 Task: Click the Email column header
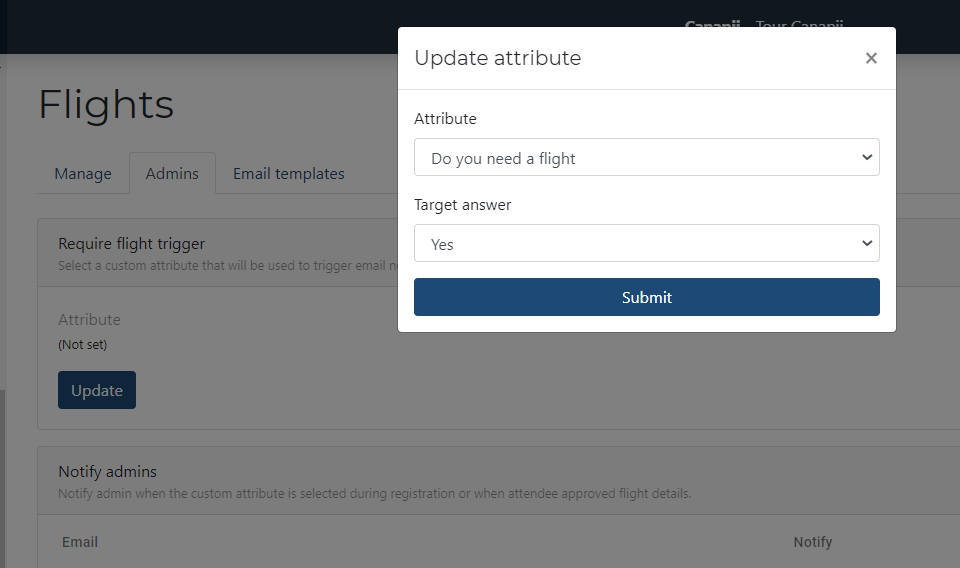point(80,542)
